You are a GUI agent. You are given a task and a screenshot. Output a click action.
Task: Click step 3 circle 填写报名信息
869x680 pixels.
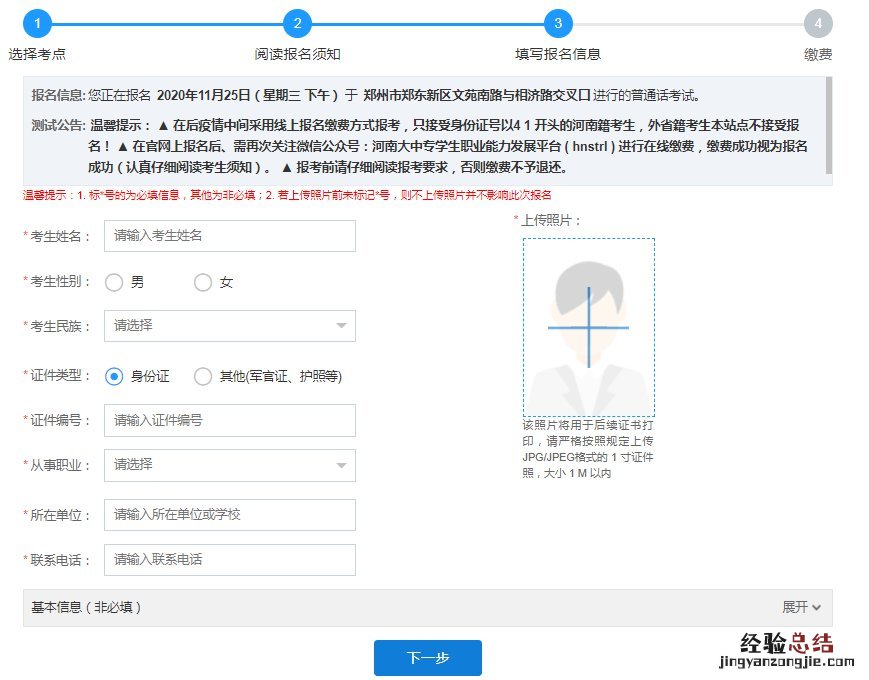[x=558, y=23]
